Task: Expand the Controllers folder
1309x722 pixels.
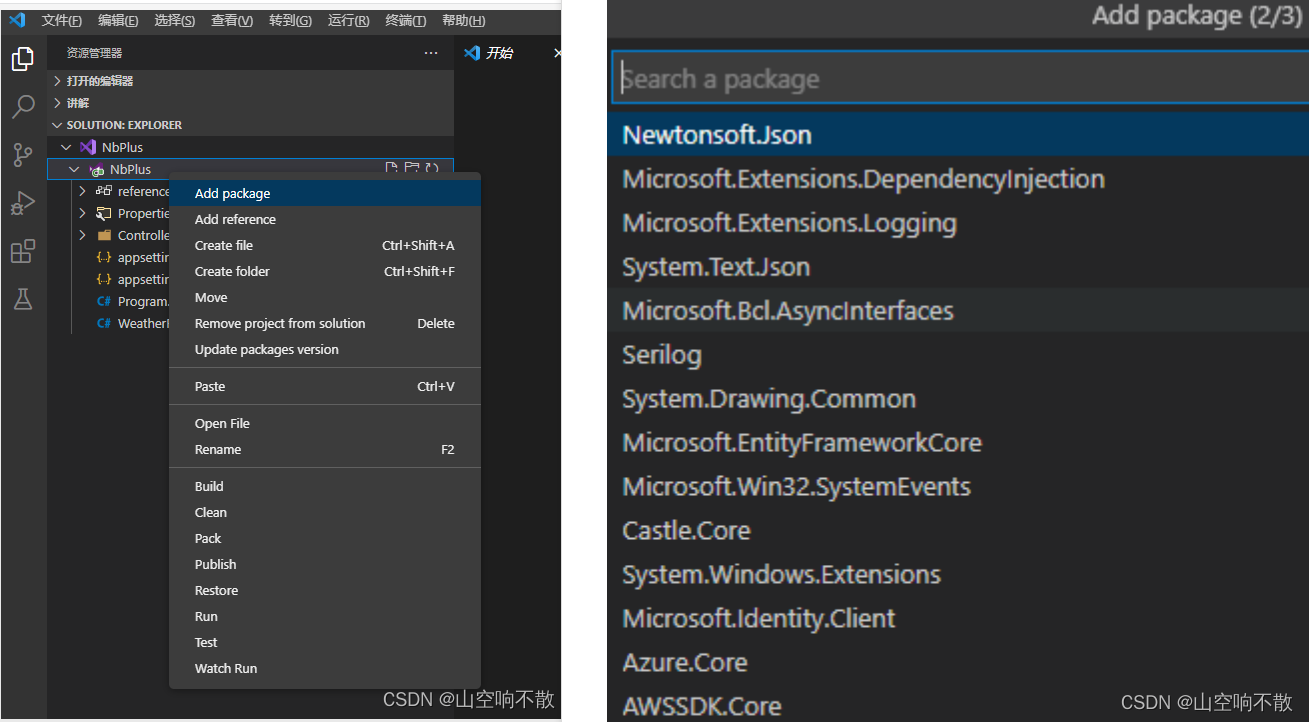Action: (82, 235)
